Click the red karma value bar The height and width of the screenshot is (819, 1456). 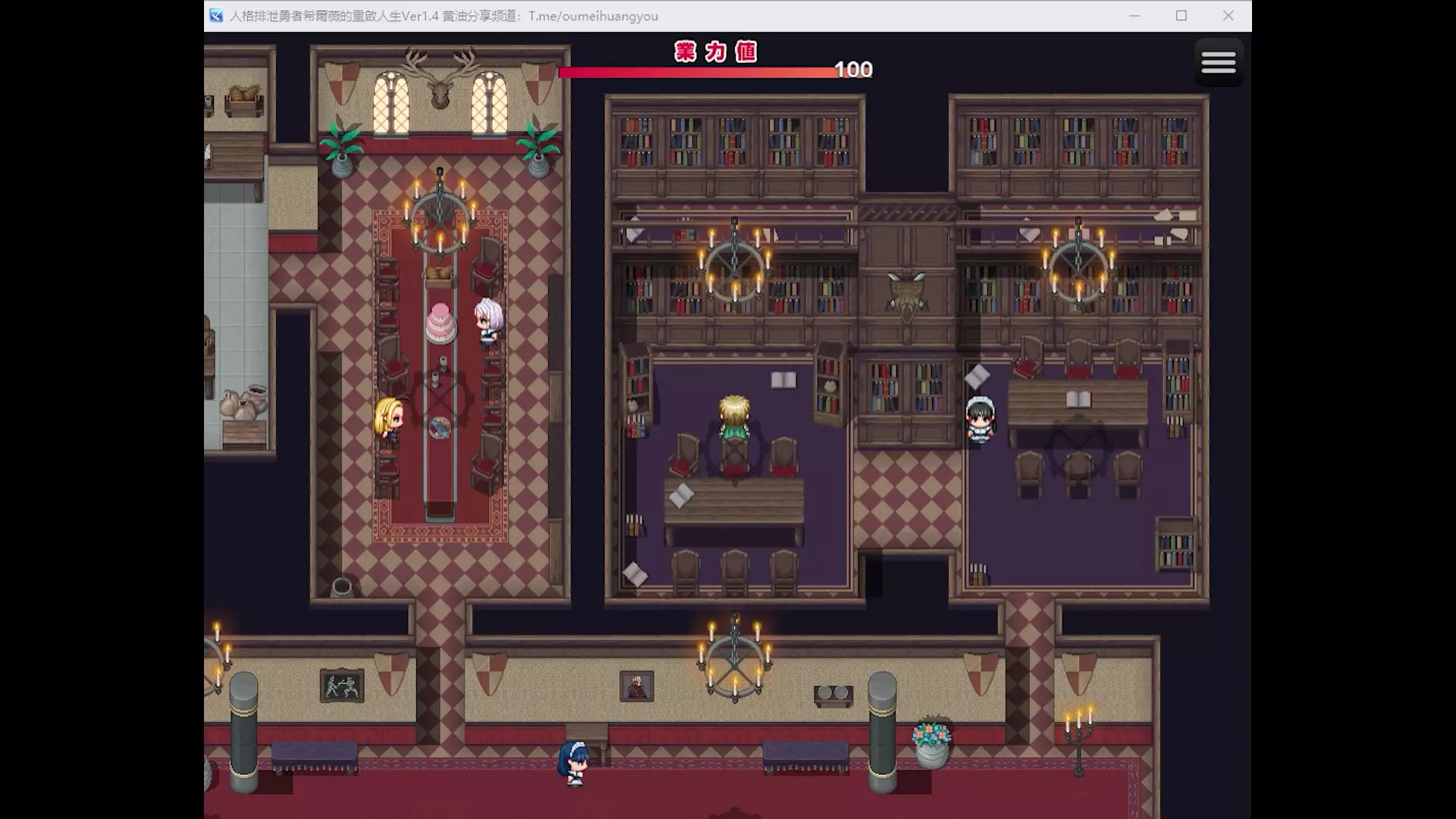[x=698, y=73]
